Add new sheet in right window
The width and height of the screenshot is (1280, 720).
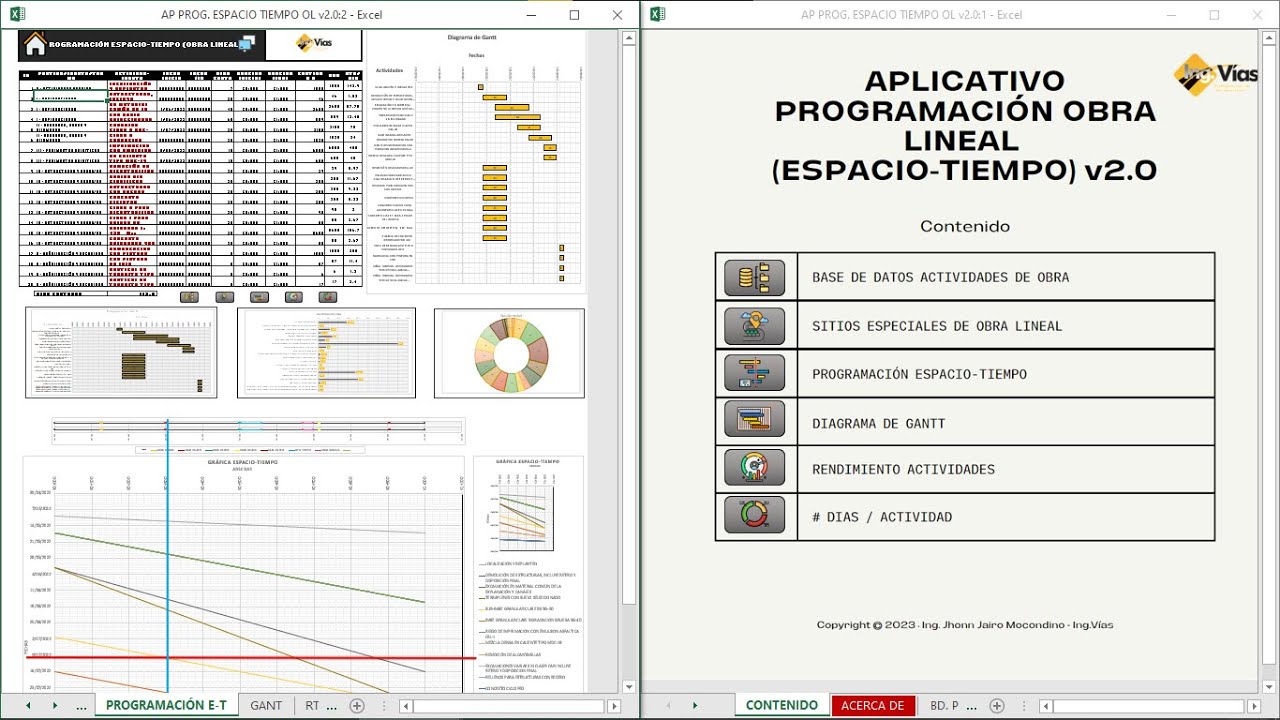996,705
